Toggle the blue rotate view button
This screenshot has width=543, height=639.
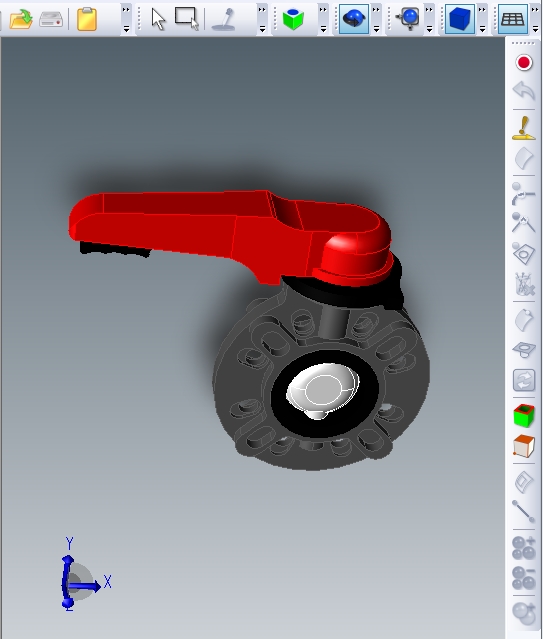pyautogui.click(x=353, y=19)
